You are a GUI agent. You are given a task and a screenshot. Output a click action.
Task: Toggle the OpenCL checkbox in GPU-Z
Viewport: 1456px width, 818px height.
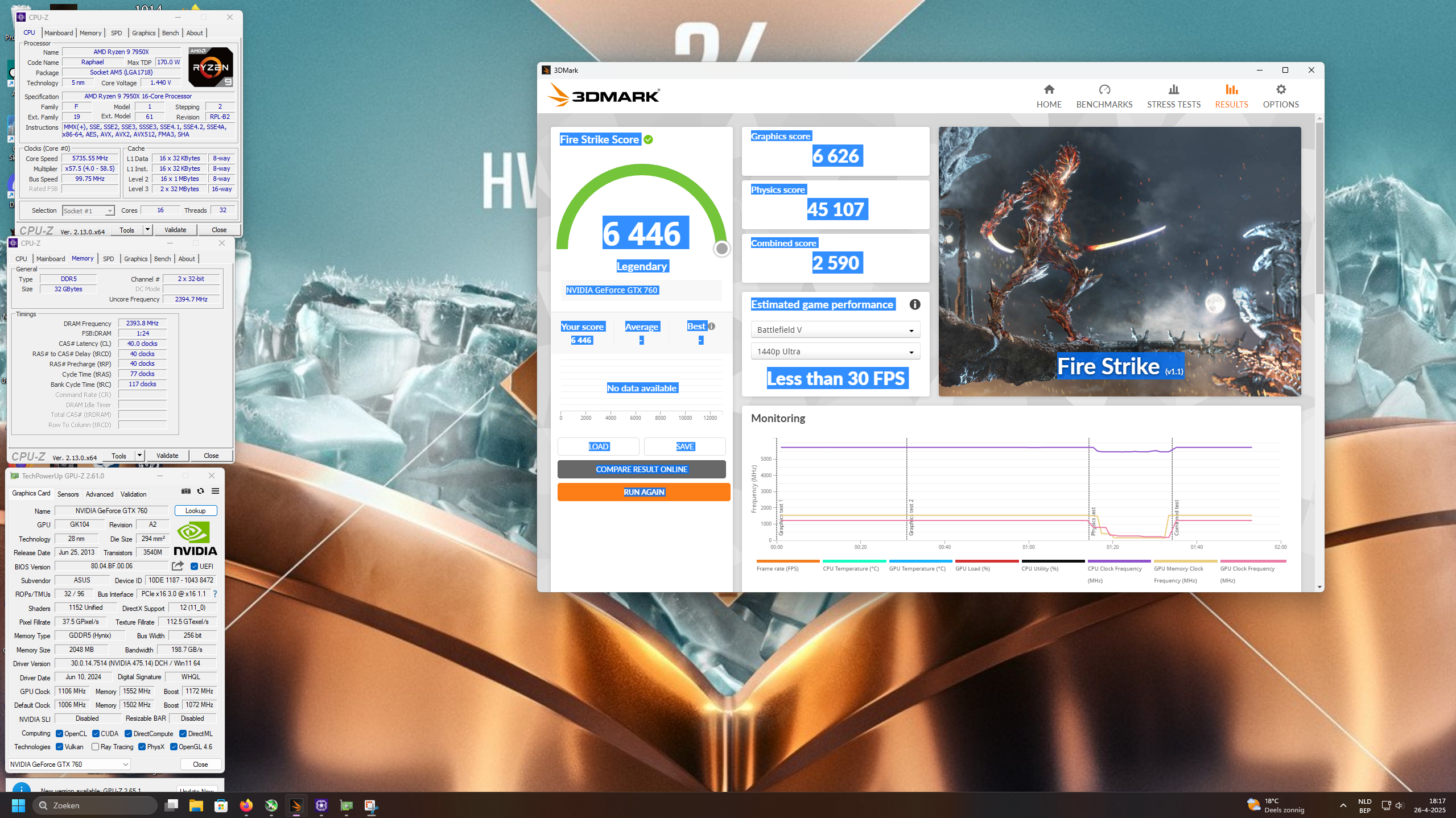click(59, 733)
